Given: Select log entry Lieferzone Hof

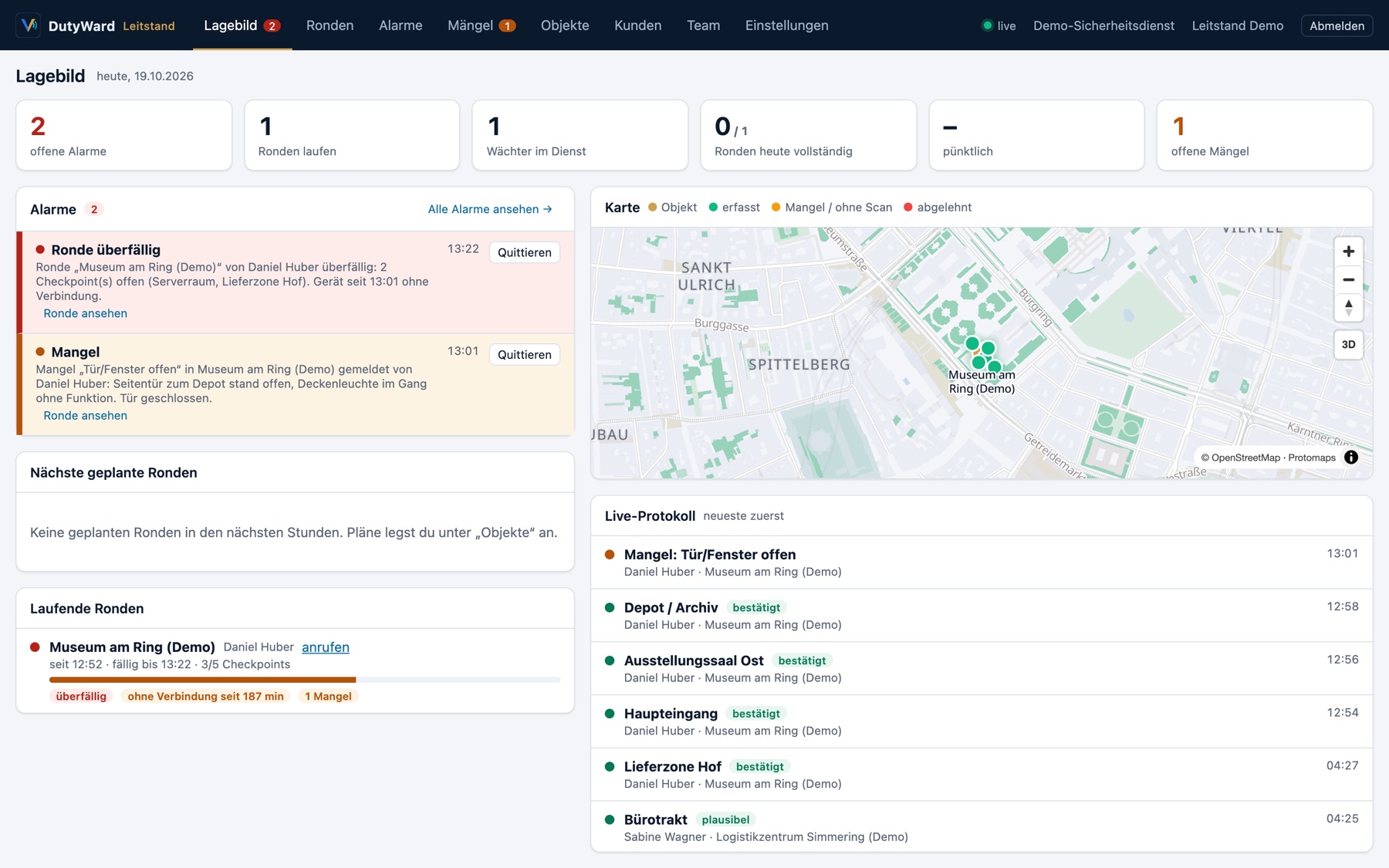Looking at the screenshot, I should pos(982,775).
